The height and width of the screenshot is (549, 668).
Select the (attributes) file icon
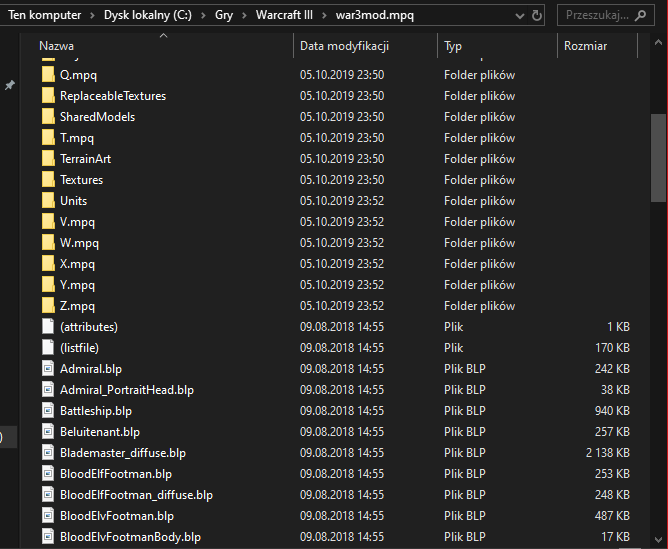click(48, 327)
